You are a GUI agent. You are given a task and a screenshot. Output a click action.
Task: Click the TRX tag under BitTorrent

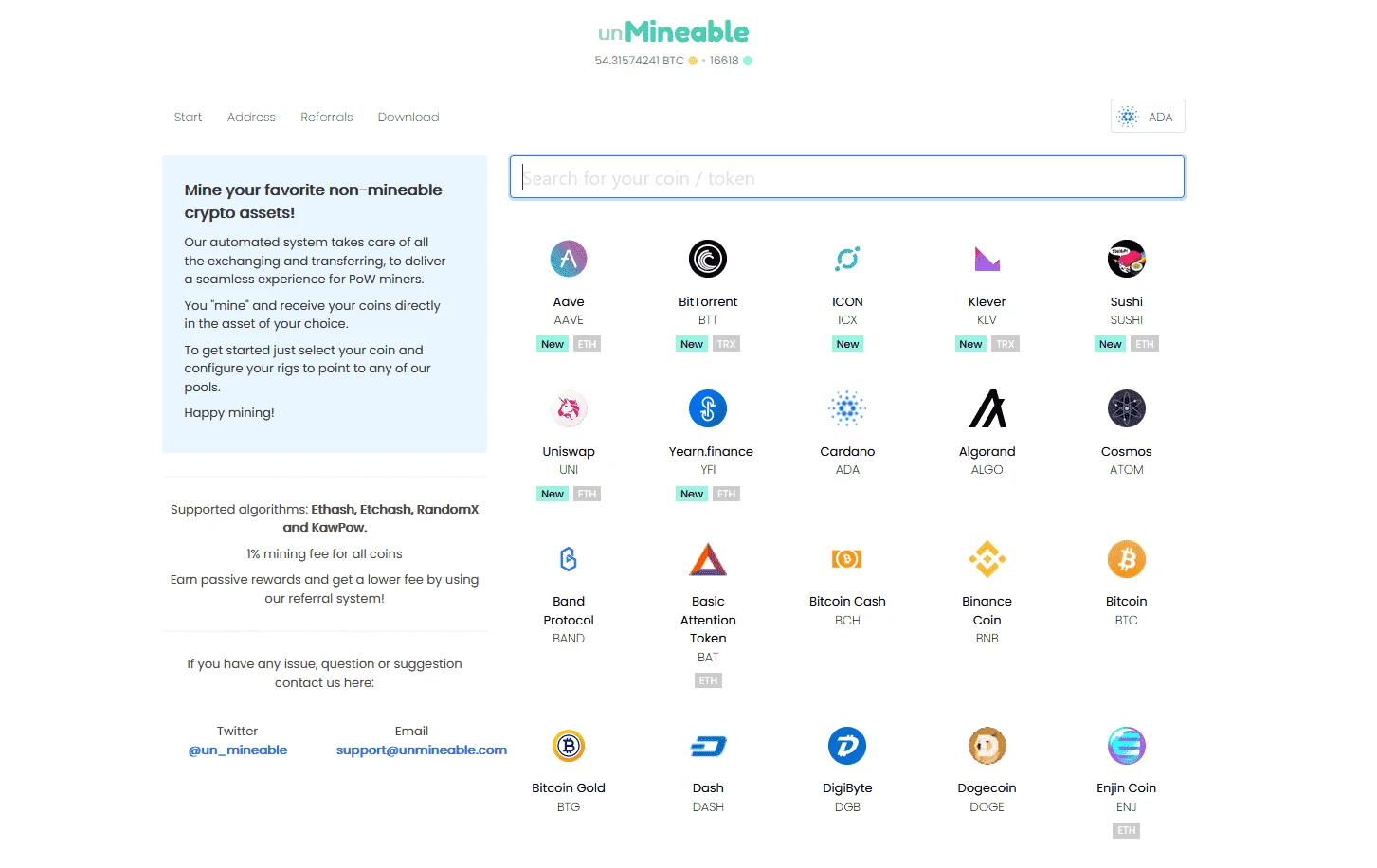click(727, 344)
